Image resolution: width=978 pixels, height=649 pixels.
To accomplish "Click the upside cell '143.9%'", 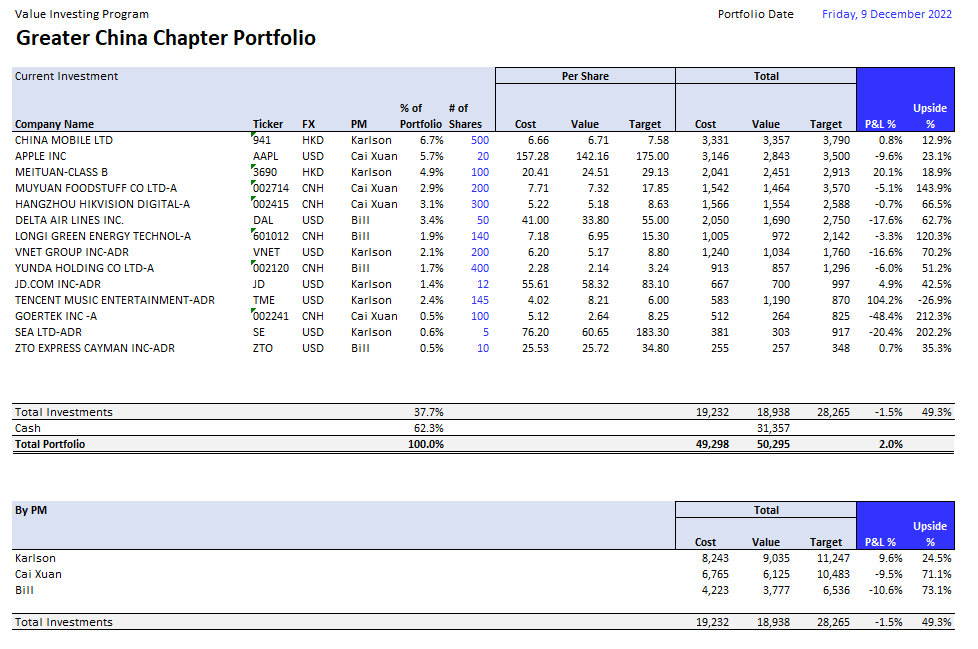I will [934, 188].
